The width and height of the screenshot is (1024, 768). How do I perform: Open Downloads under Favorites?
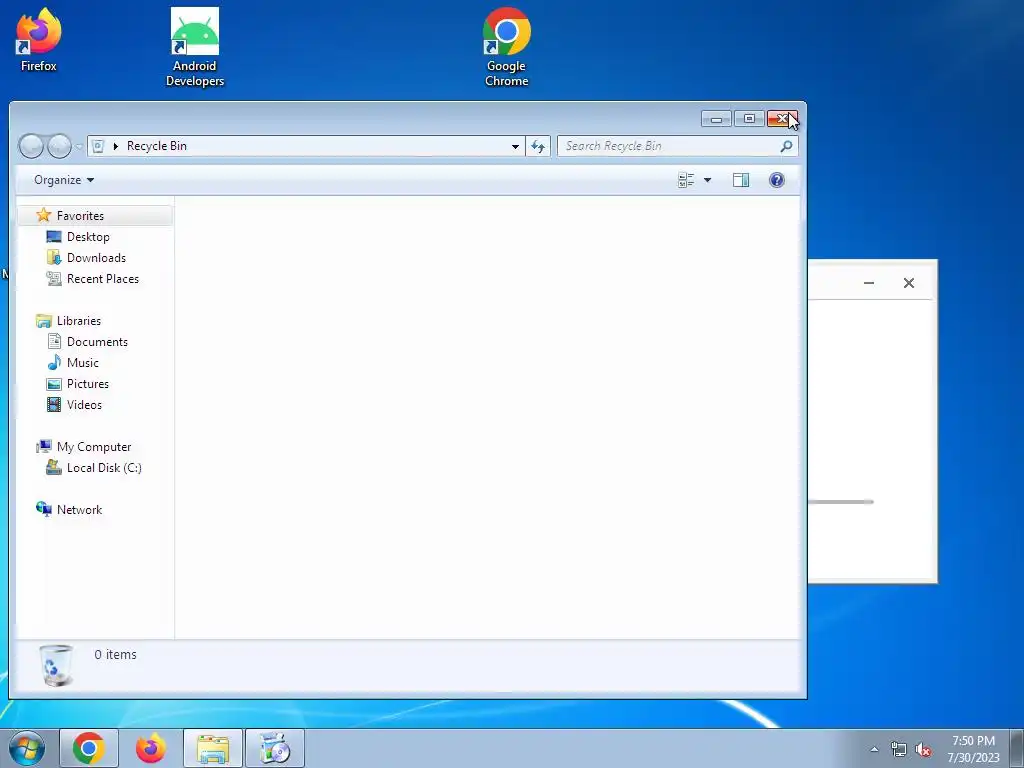(96, 258)
